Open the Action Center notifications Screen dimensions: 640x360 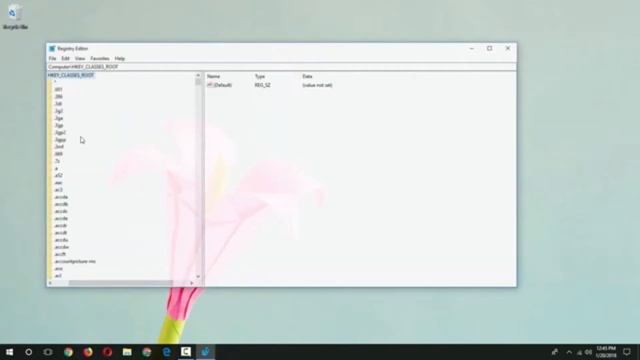[627, 352]
